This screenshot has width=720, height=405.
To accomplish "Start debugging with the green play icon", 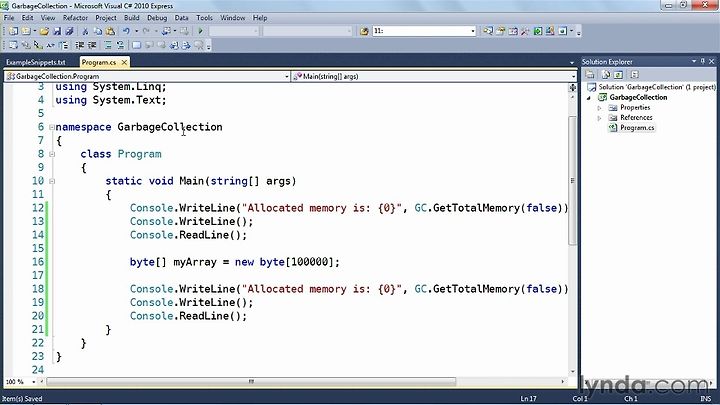I will [x=200, y=31].
